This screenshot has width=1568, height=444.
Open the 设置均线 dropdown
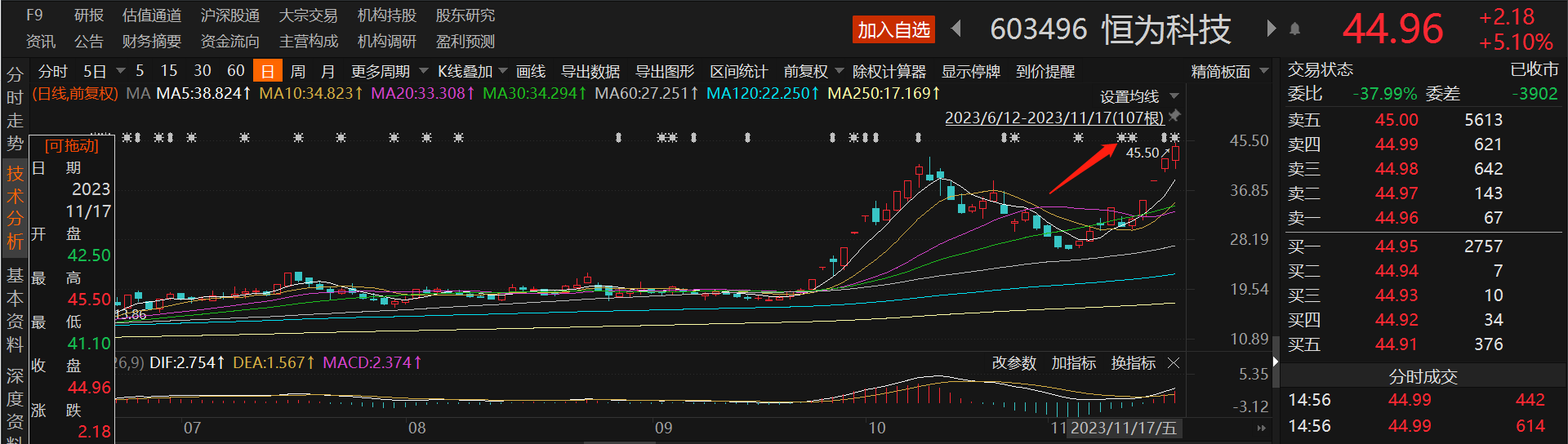tap(1139, 96)
